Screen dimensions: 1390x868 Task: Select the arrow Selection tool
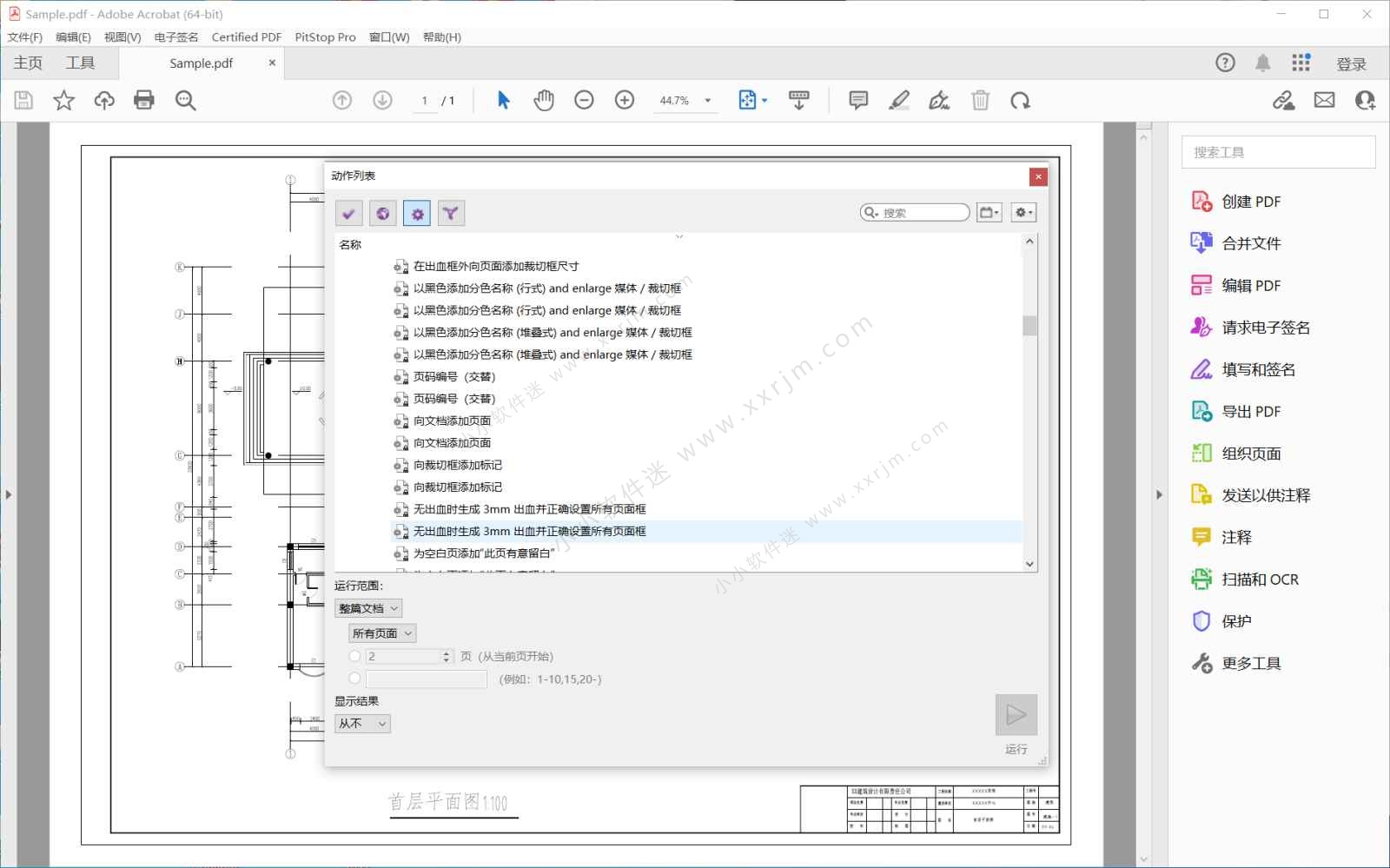click(x=503, y=101)
